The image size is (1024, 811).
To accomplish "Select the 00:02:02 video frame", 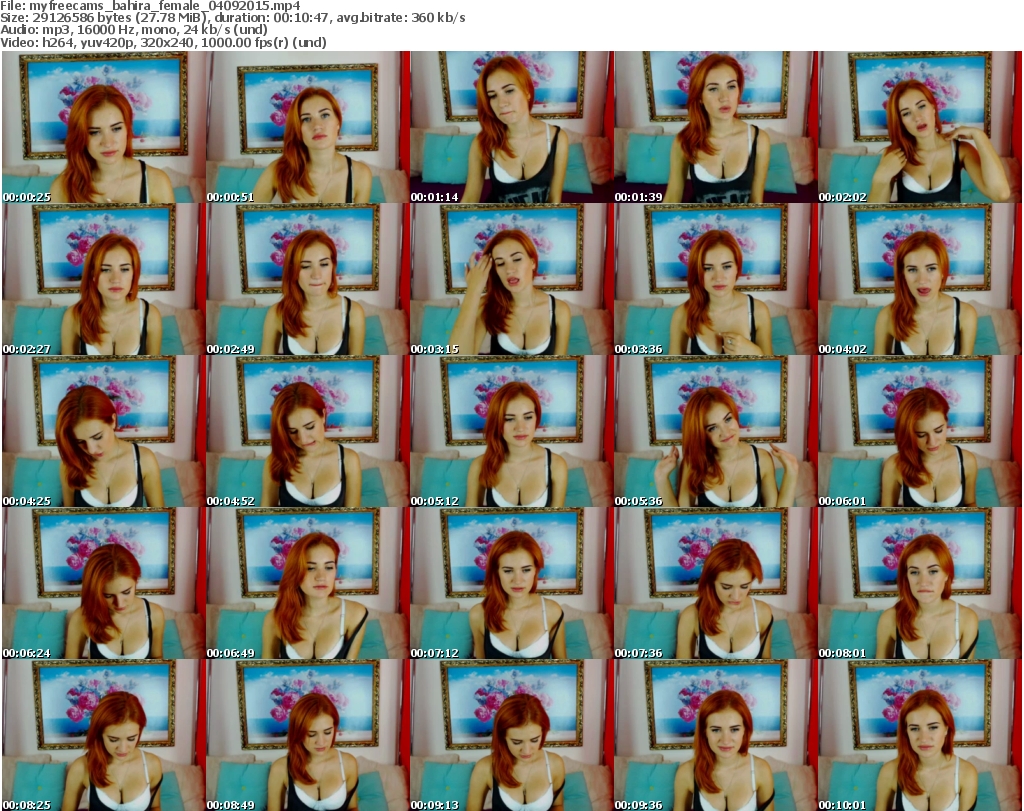I will [920, 127].
